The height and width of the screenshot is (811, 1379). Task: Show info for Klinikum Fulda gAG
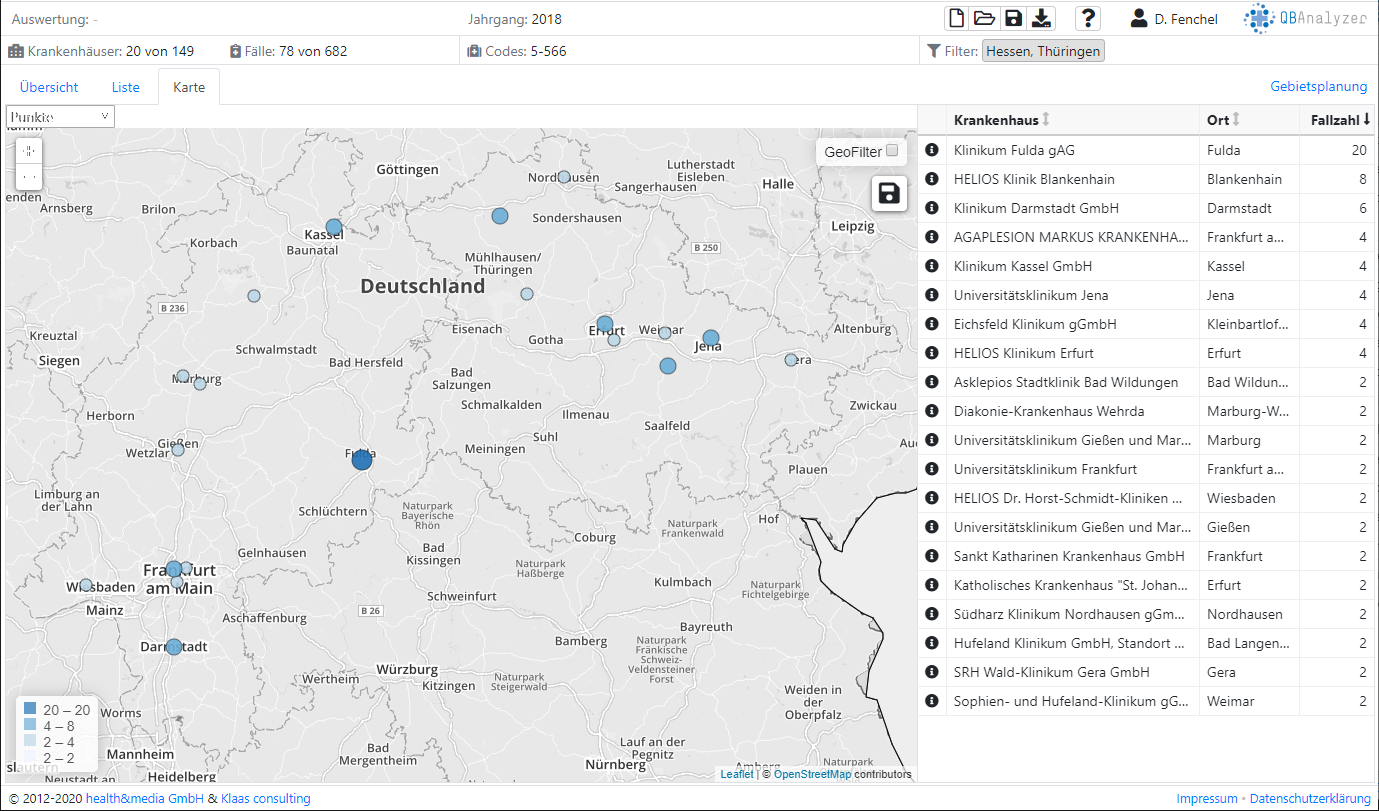coord(932,150)
